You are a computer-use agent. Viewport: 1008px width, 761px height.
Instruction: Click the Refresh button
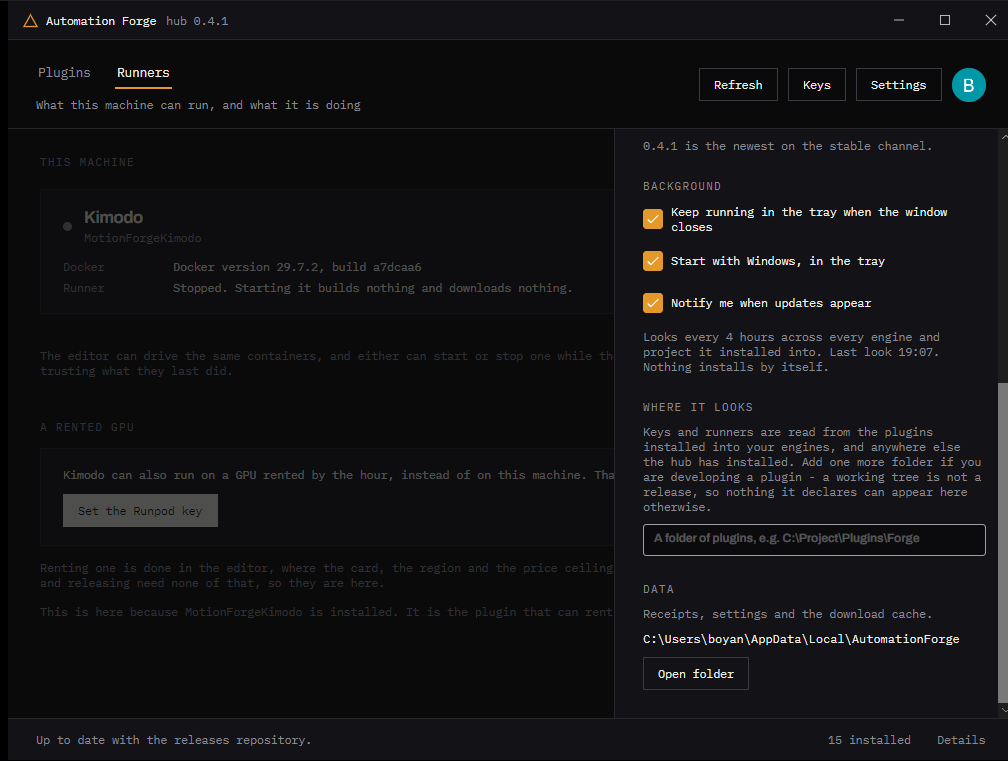(x=738, y=85)
